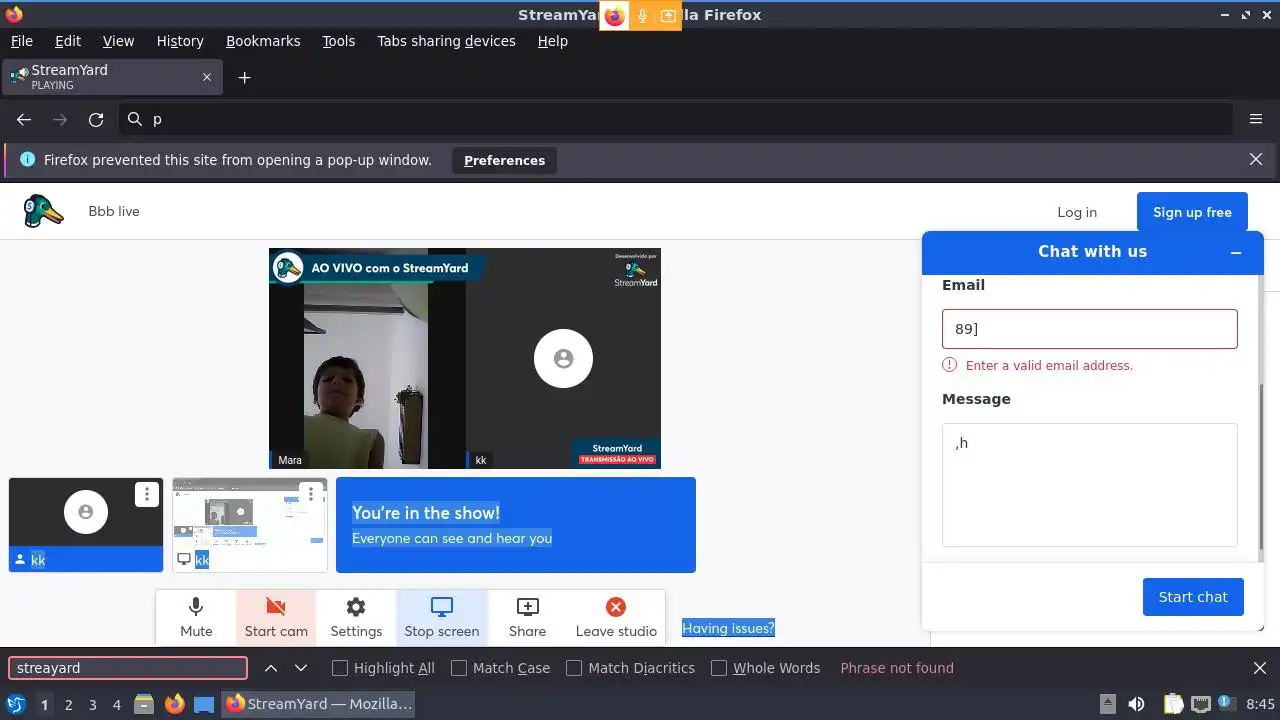Screen dimensions: 1280x720
Task: Open Tabs sharing devices menu
Action: 446,41
